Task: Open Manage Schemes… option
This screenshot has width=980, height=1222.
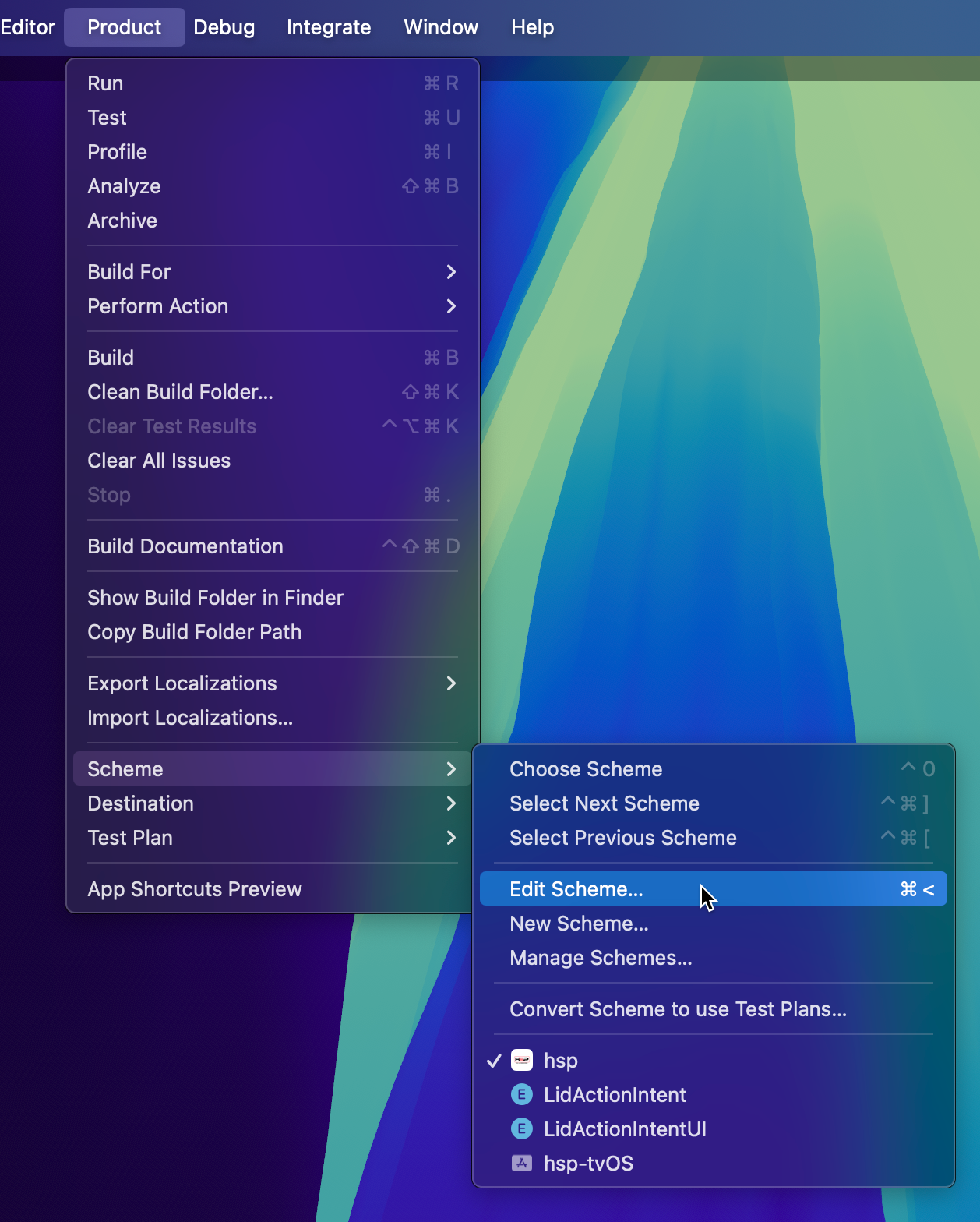Action: point(714,958)
